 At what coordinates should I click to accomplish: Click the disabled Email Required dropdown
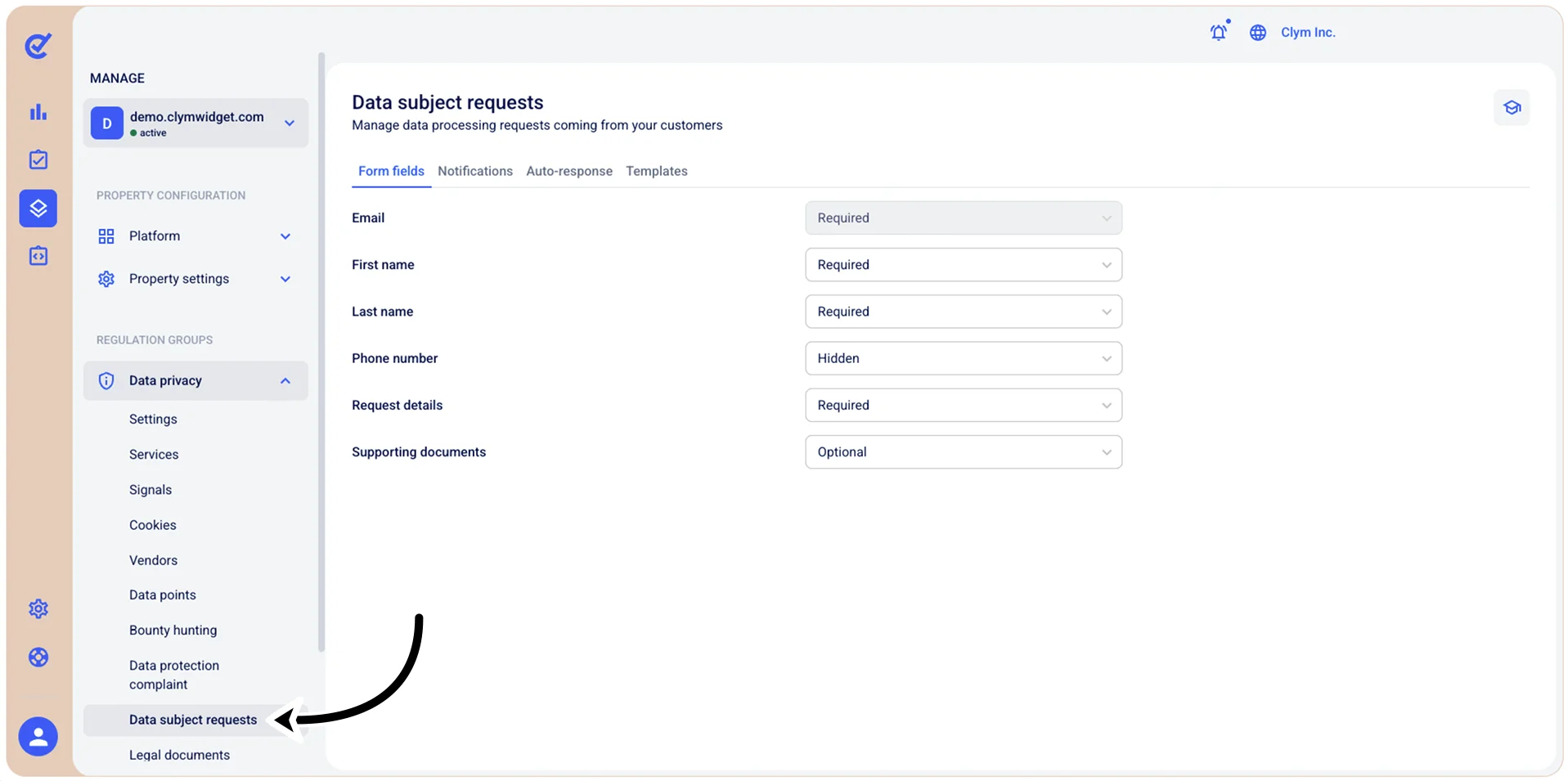tap(964, 218)
